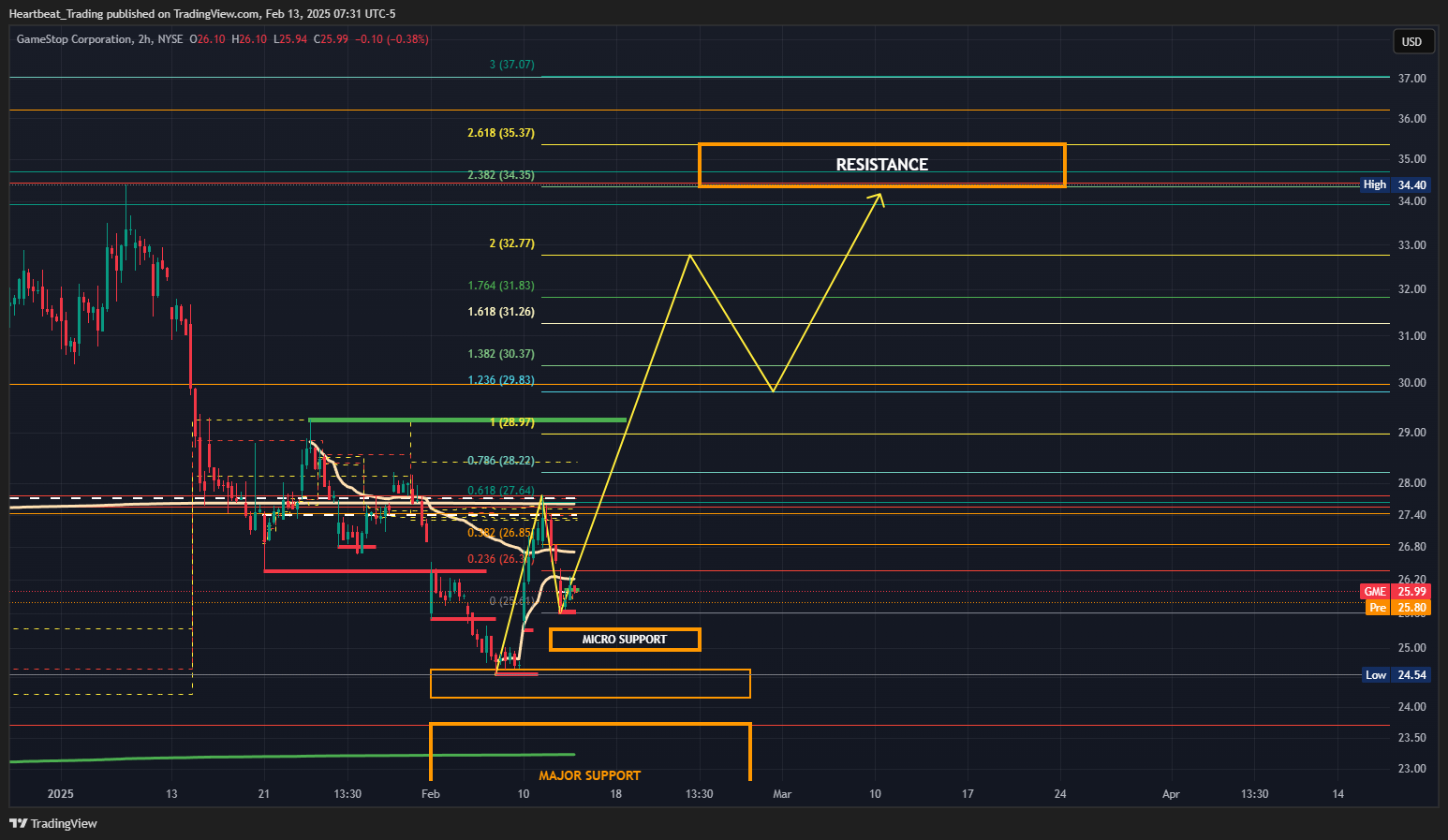Click the 1.382 (30.37) Fibonacci label
This screenshot has width=1448, height=840.
[501, 354]
